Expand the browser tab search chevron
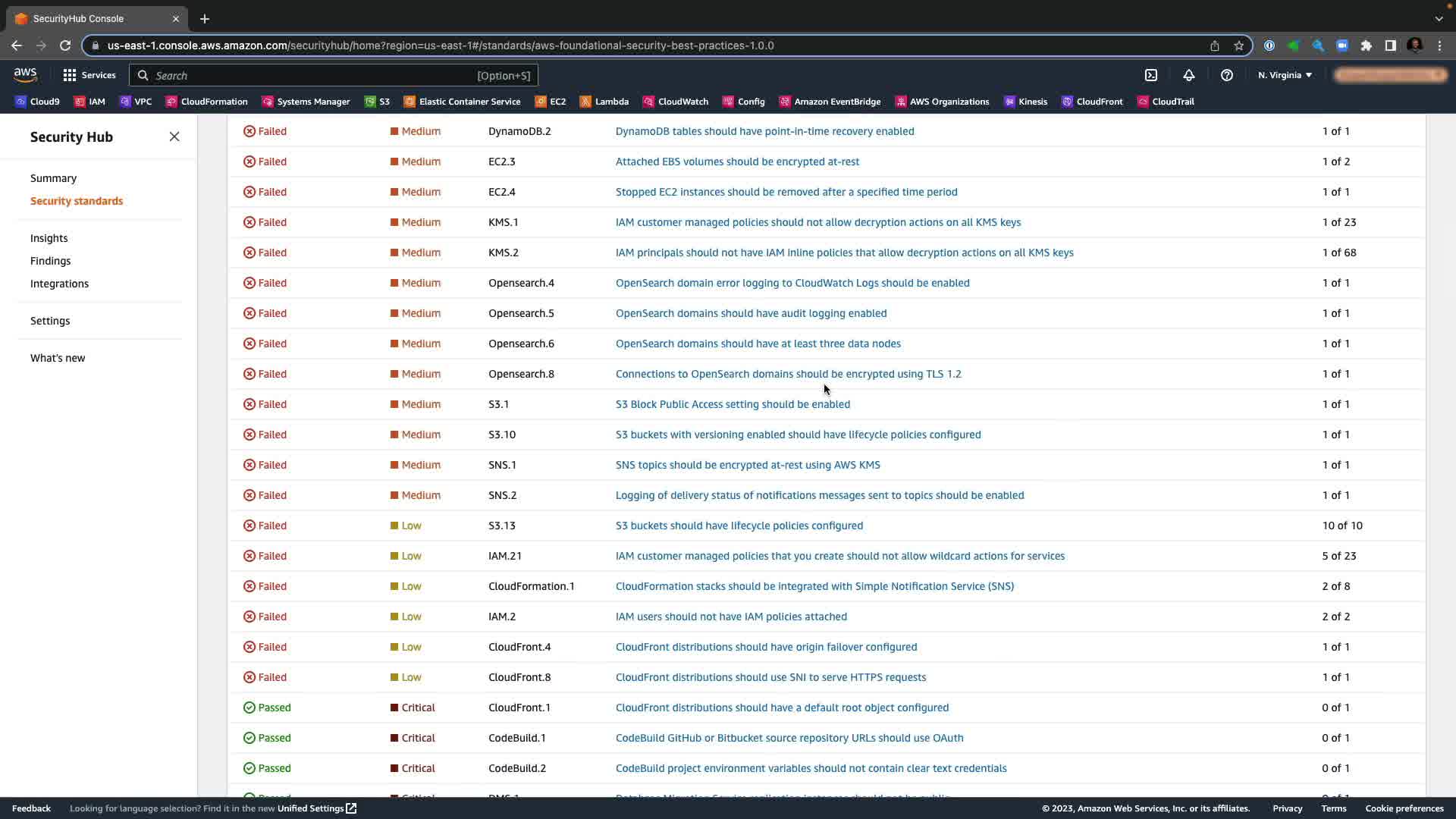 (1439, 18)
